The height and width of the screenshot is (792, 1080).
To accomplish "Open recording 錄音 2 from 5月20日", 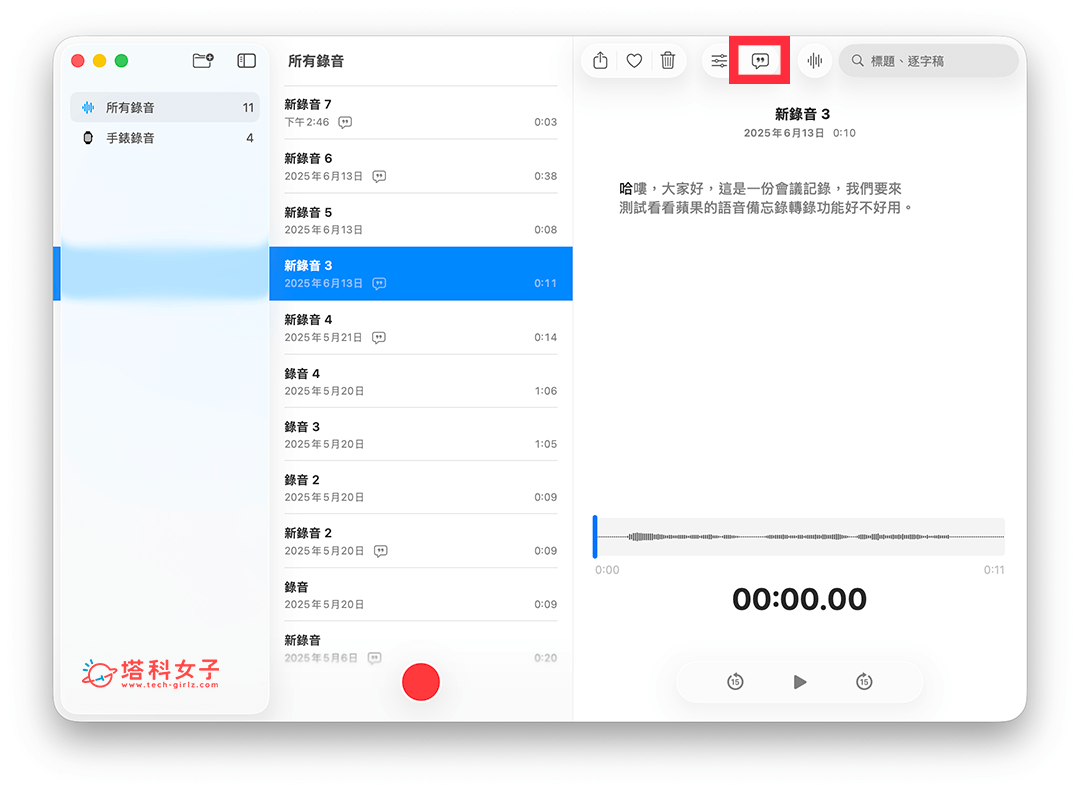I will [x=421, y=488].
